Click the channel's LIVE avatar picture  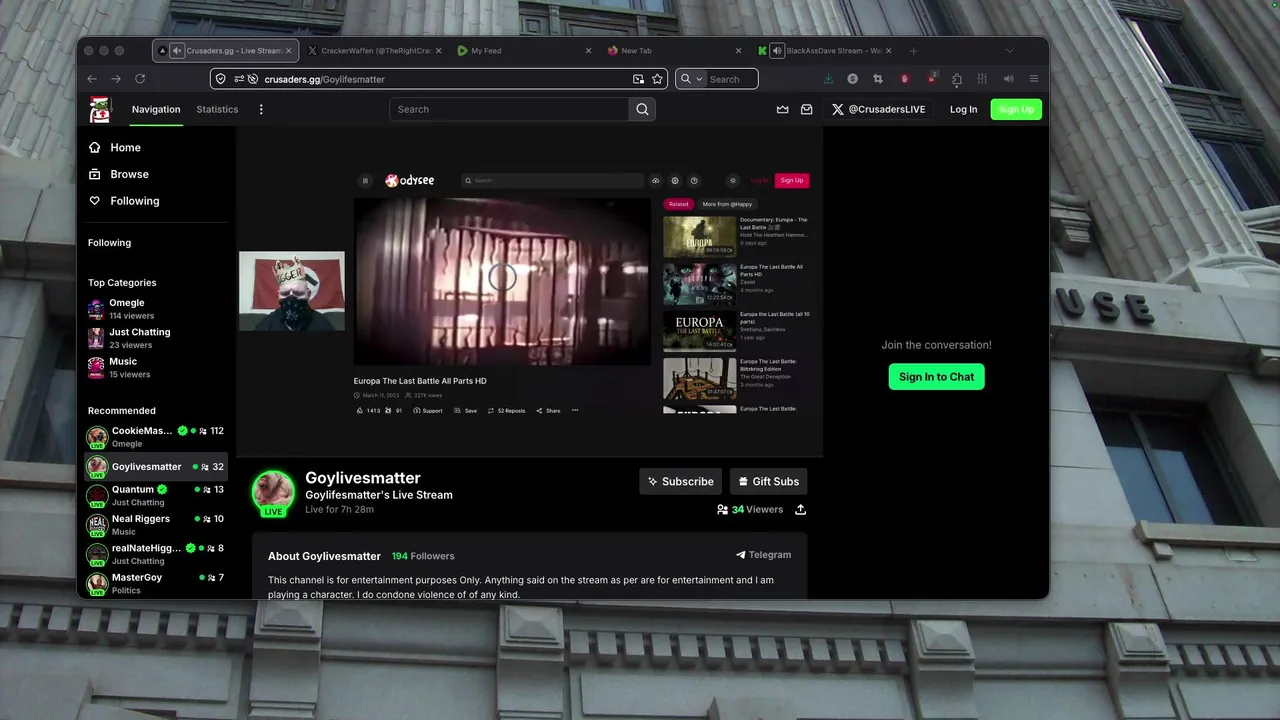pos(273,493)
